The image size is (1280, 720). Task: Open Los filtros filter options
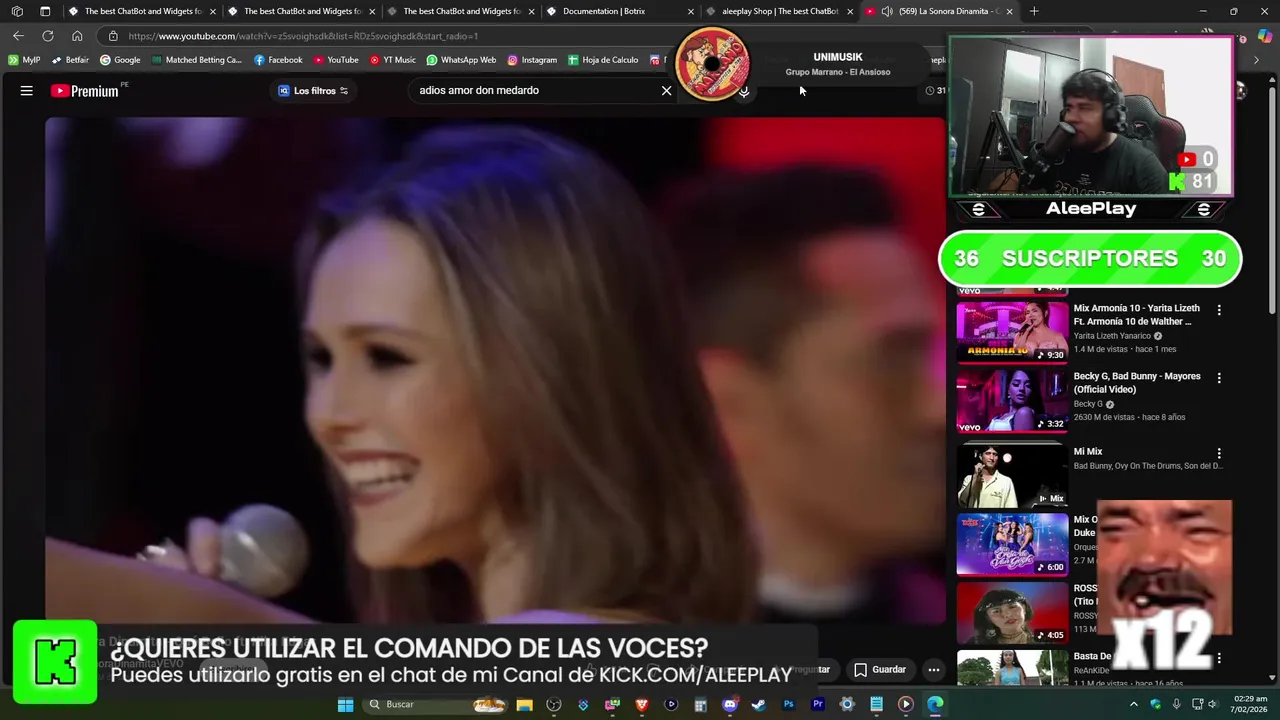[313, 90]
